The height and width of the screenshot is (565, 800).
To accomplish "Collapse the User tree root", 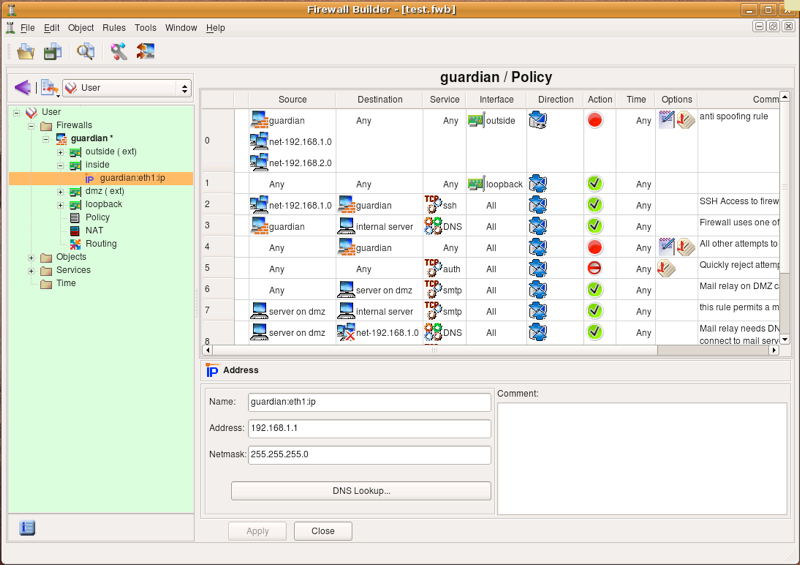I will [x=17, y=112].
